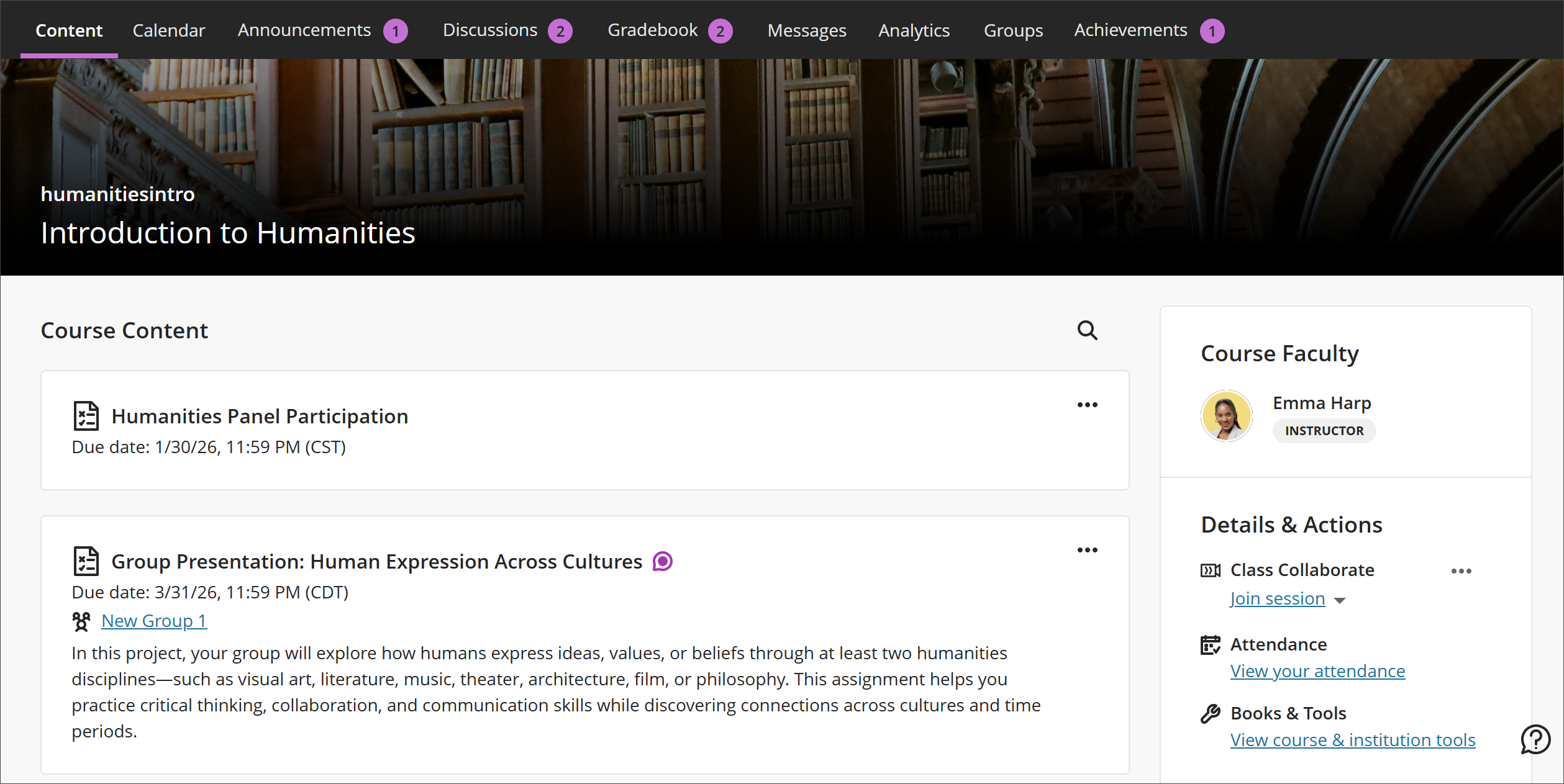Open Class Collaborate's ellipsis menu

click(1462, 570)
